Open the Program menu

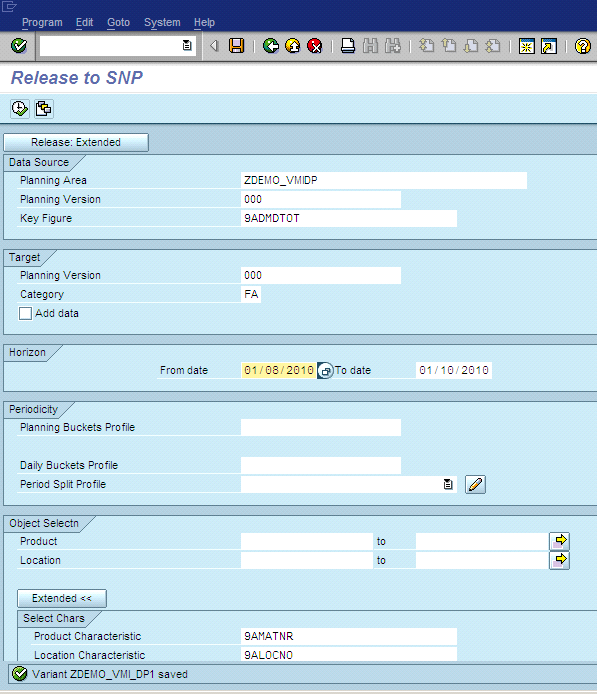point(42,22)
